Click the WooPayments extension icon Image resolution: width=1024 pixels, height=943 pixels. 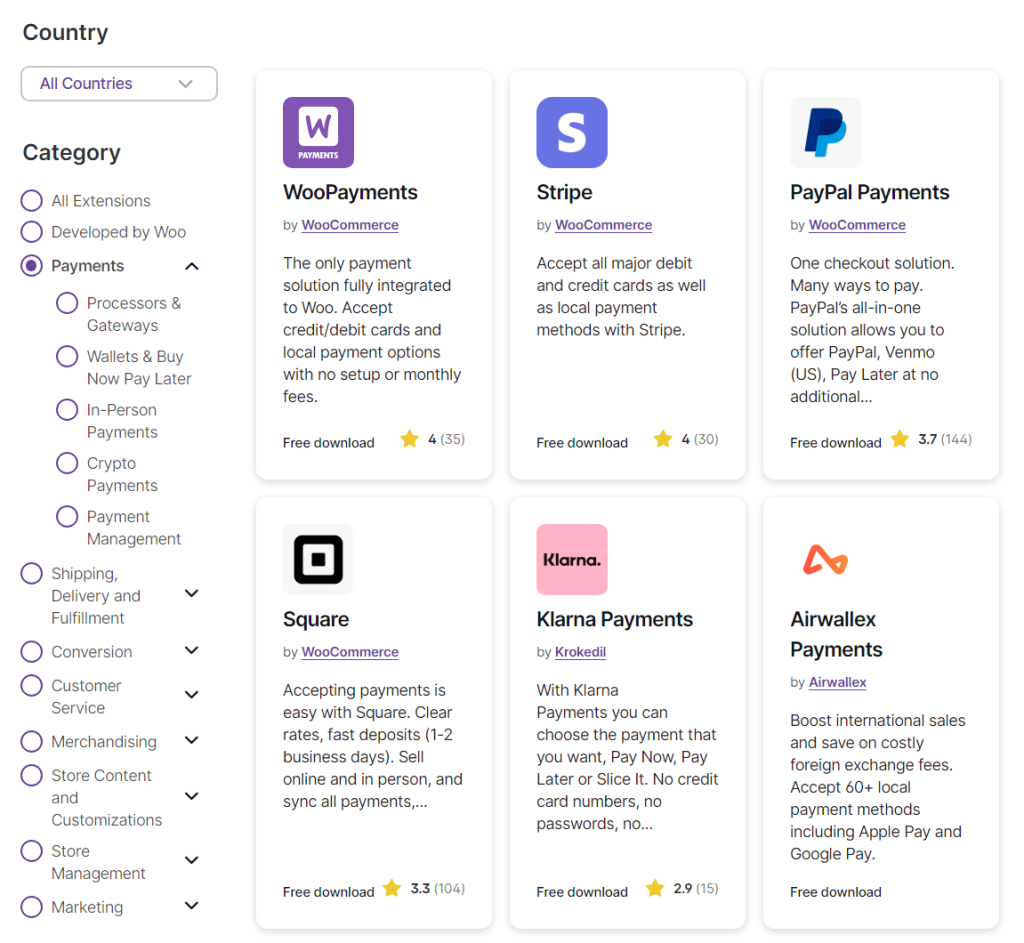point(318,131)
